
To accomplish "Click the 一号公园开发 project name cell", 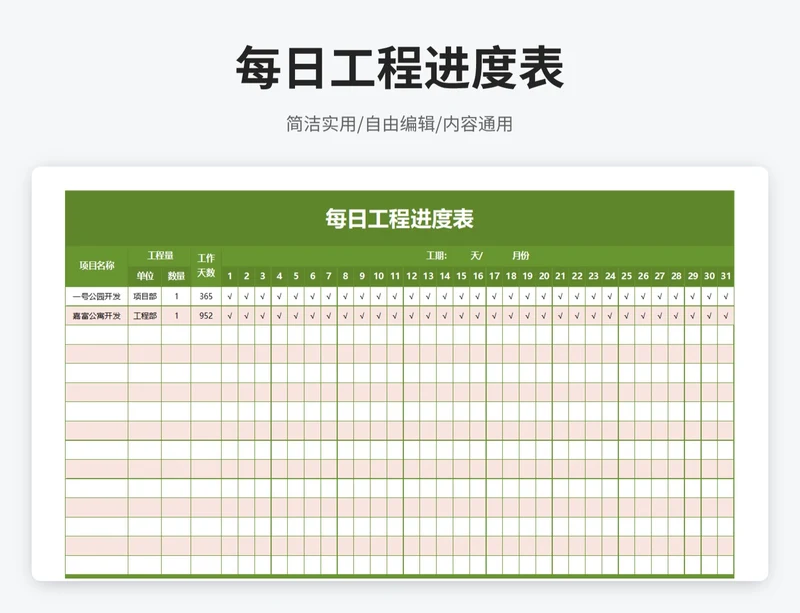I will click(97, 297).
